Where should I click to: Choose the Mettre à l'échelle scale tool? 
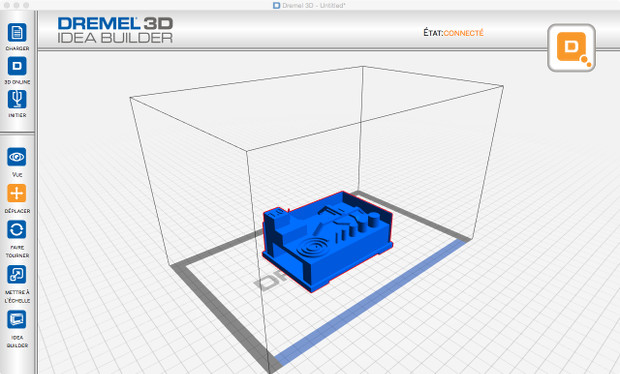pyautogui.click(x=17, y=274)
